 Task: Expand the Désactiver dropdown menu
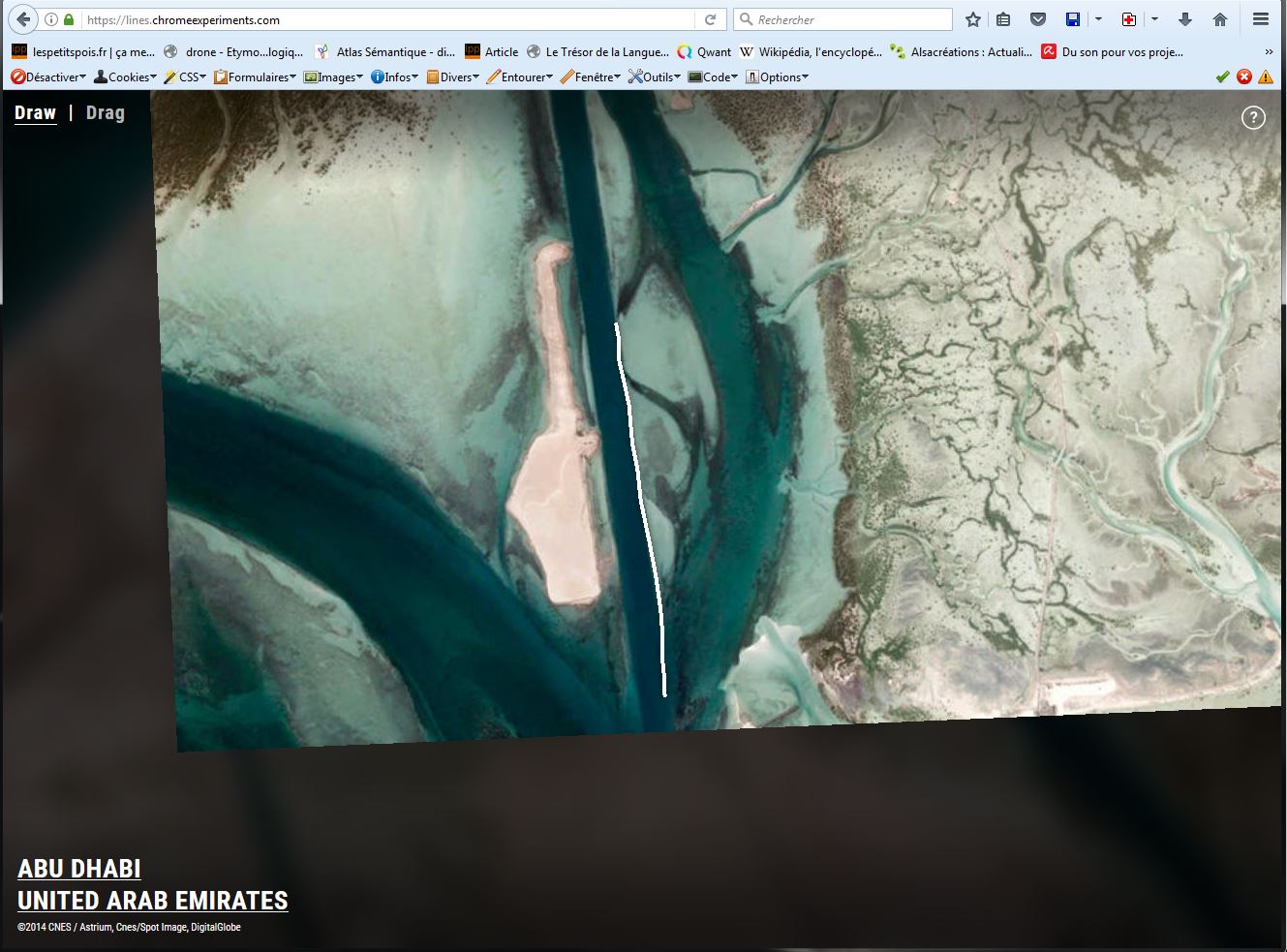point(48,77)
